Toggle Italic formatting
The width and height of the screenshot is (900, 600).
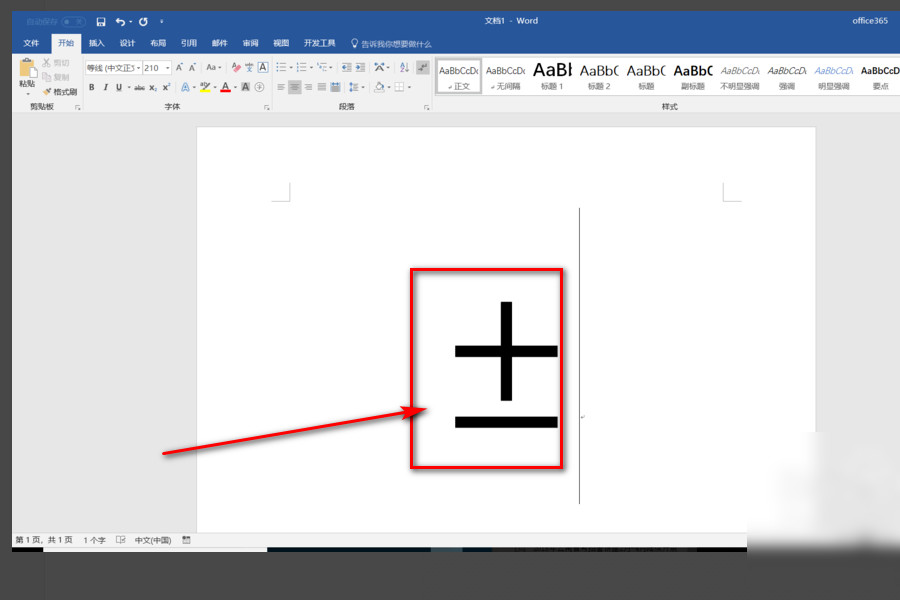coord(106,87)
